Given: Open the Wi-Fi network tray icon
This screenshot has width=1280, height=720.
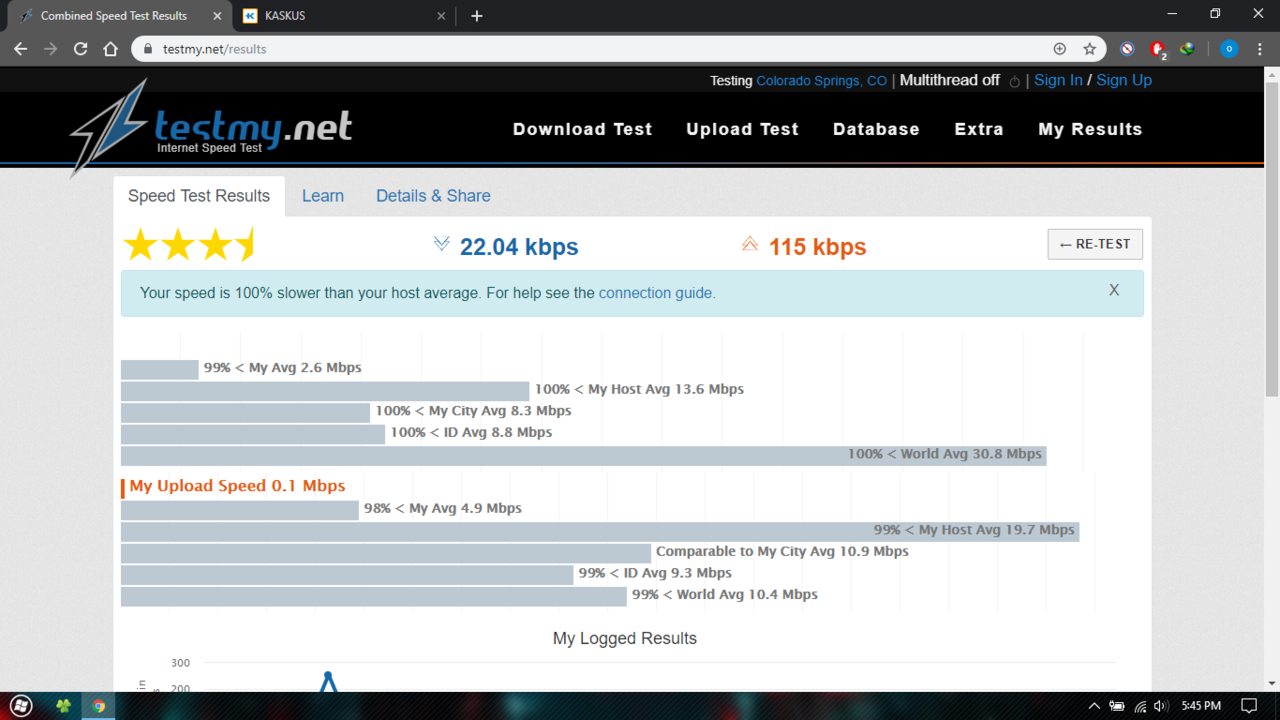Looking at the screenshot, I should 1140,706.
